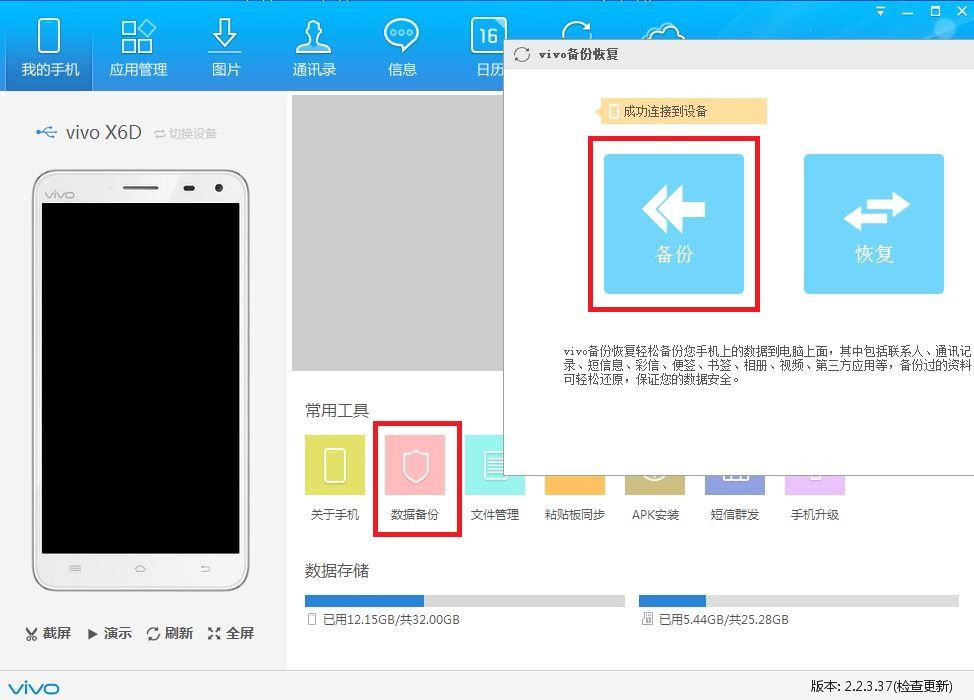Click the 恢复 restore tile
This screenshot has width=974, height=700.
pyautogui.click(x=873, y=224)
